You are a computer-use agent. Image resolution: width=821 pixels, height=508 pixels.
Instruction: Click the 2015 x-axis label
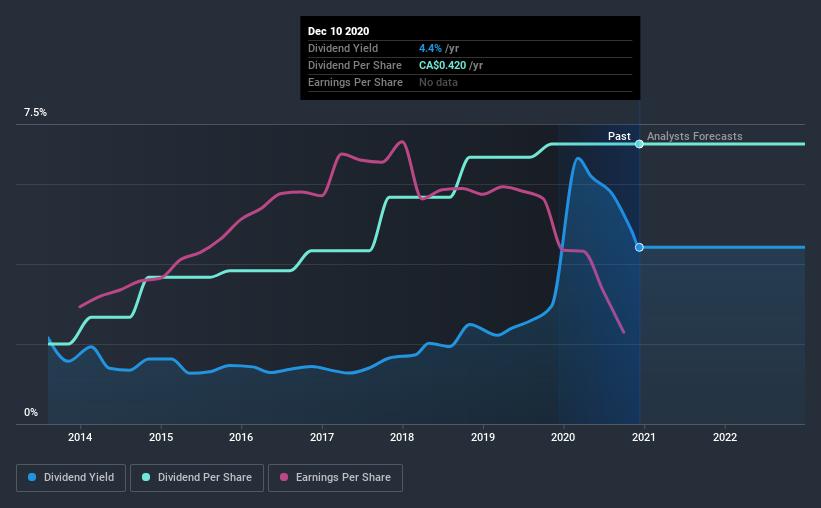point(161,437)
